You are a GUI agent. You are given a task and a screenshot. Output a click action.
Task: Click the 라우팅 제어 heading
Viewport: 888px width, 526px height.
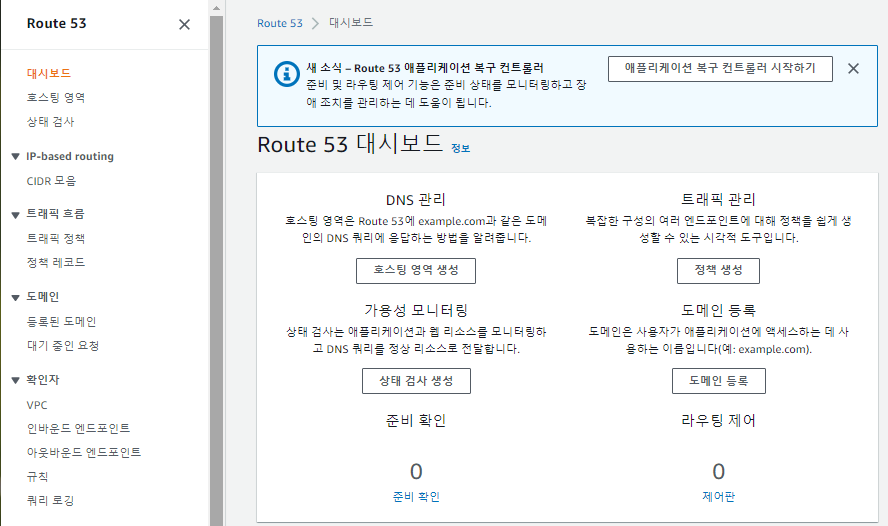point(718,421)
